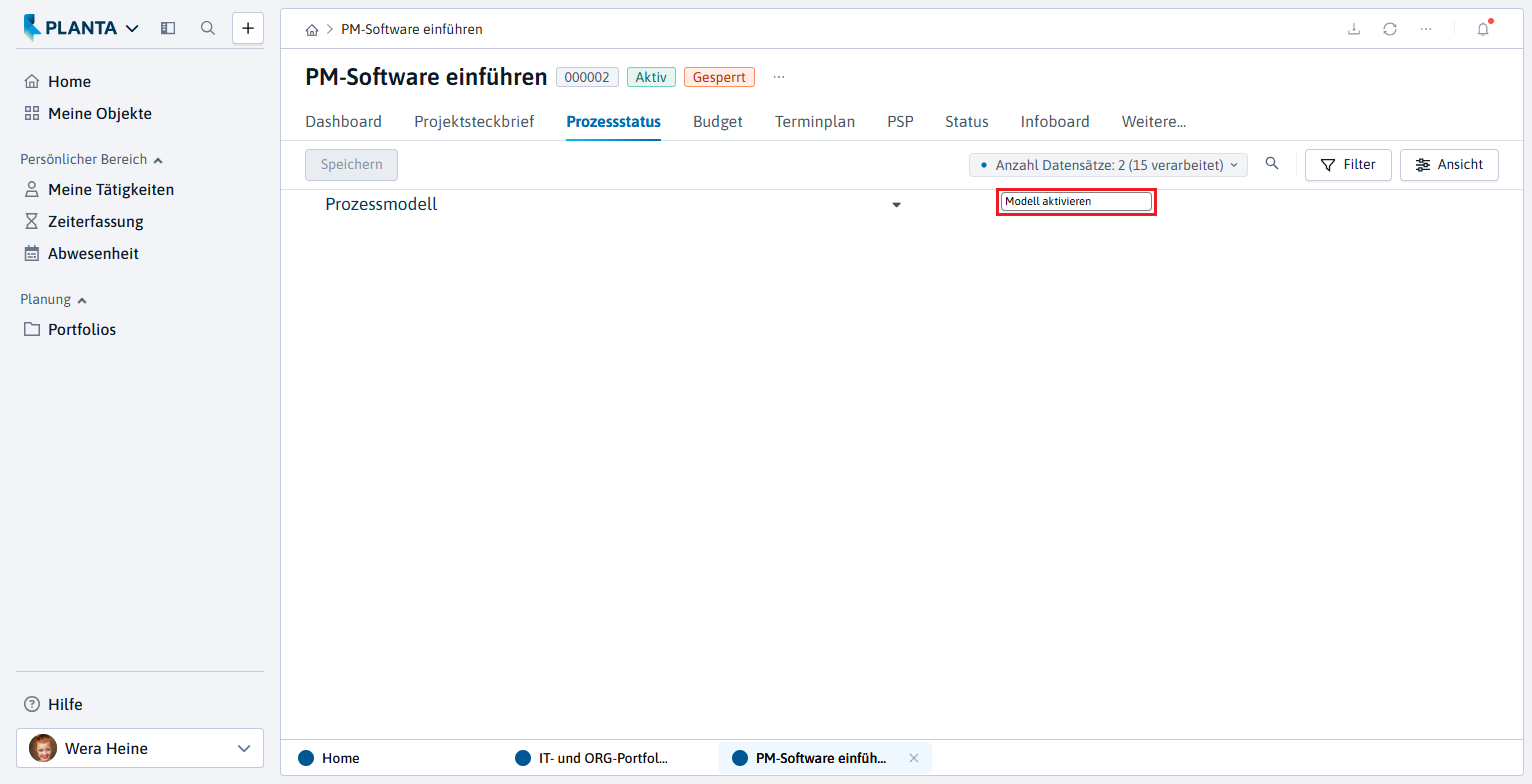Image resolution: width=1532 pixels, height=784 pixels.
Task: Switch to IT- und ORG-Portfol... bottom tab
Action: tap(591, 758)
